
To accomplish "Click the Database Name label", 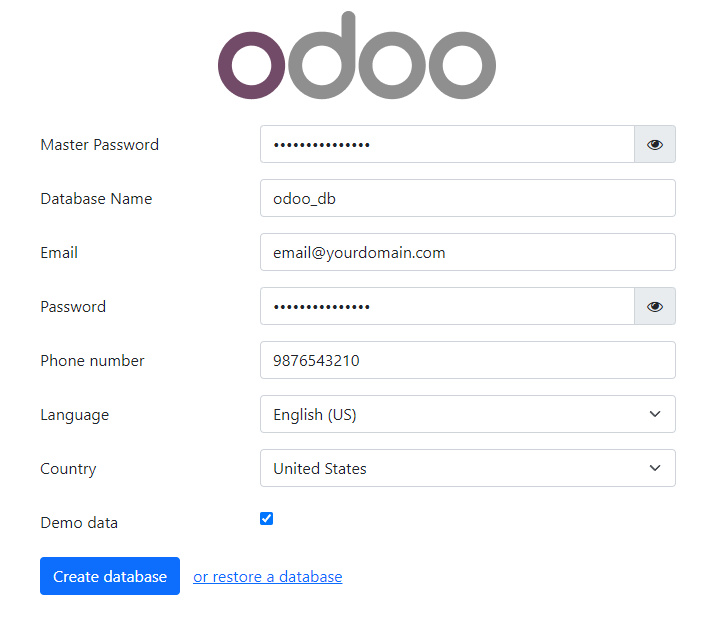I will 96,198.
